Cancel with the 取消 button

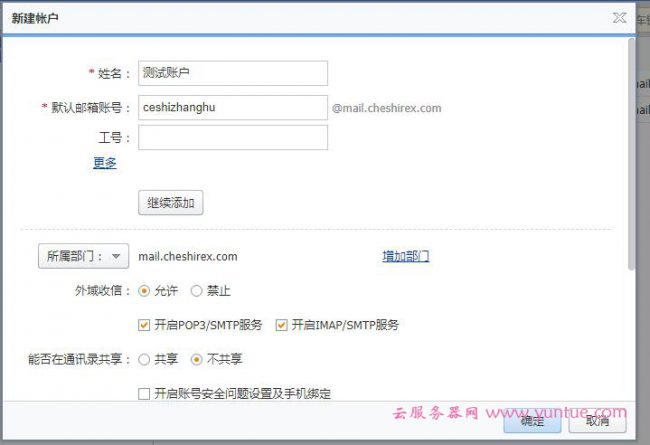click(x=598, y=422)
